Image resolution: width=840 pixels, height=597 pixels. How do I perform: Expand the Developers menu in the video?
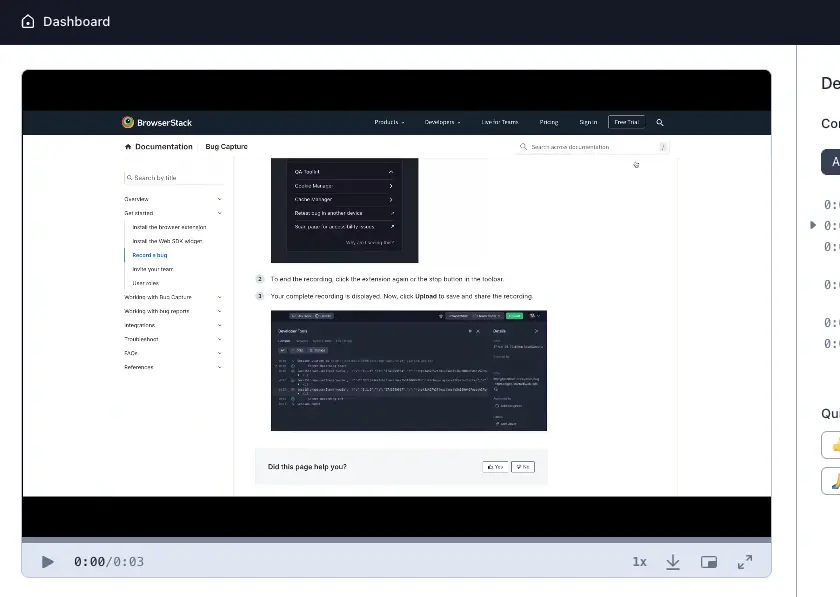tap(442, 122)
